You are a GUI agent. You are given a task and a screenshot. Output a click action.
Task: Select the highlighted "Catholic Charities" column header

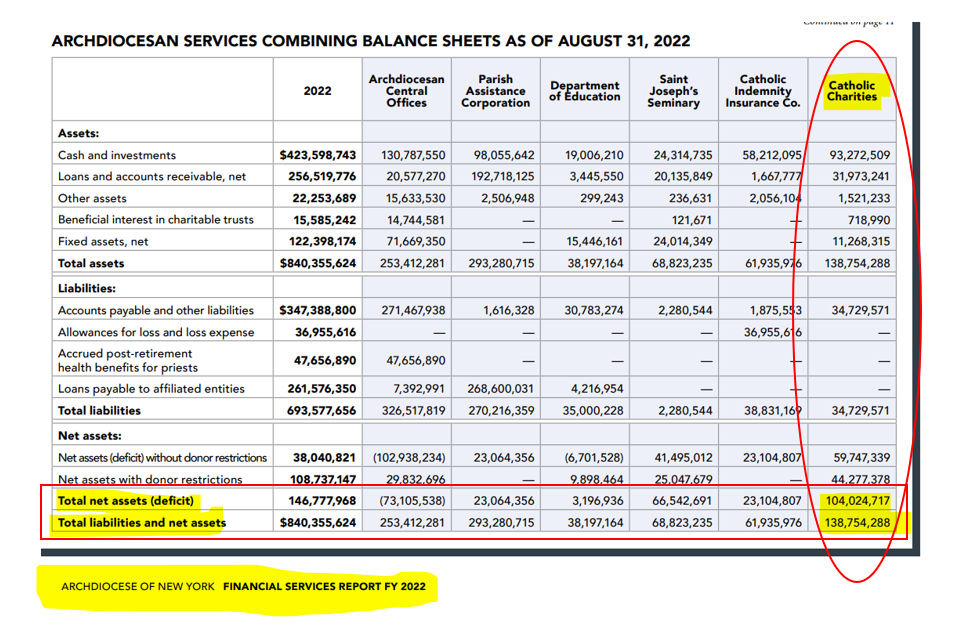click(x=852, y=91)
